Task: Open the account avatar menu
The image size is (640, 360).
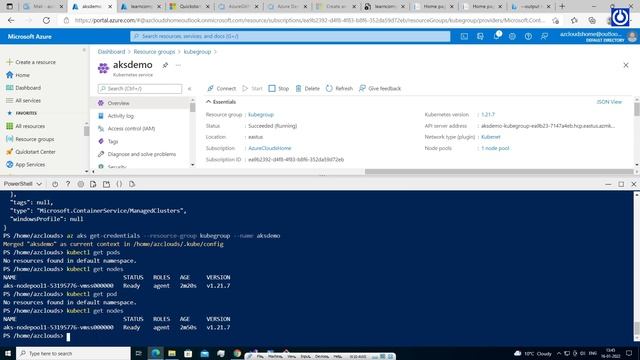Action: (632, 36)
